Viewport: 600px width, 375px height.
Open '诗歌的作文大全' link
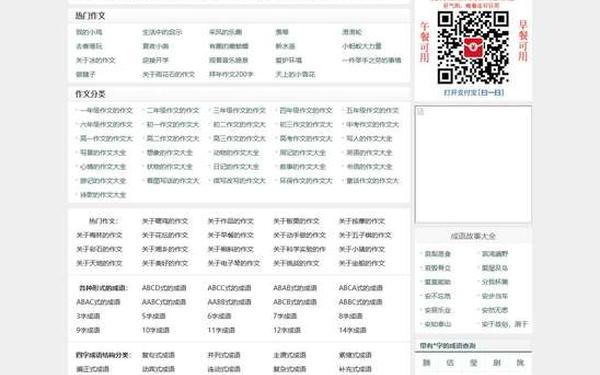coord(103,195)
